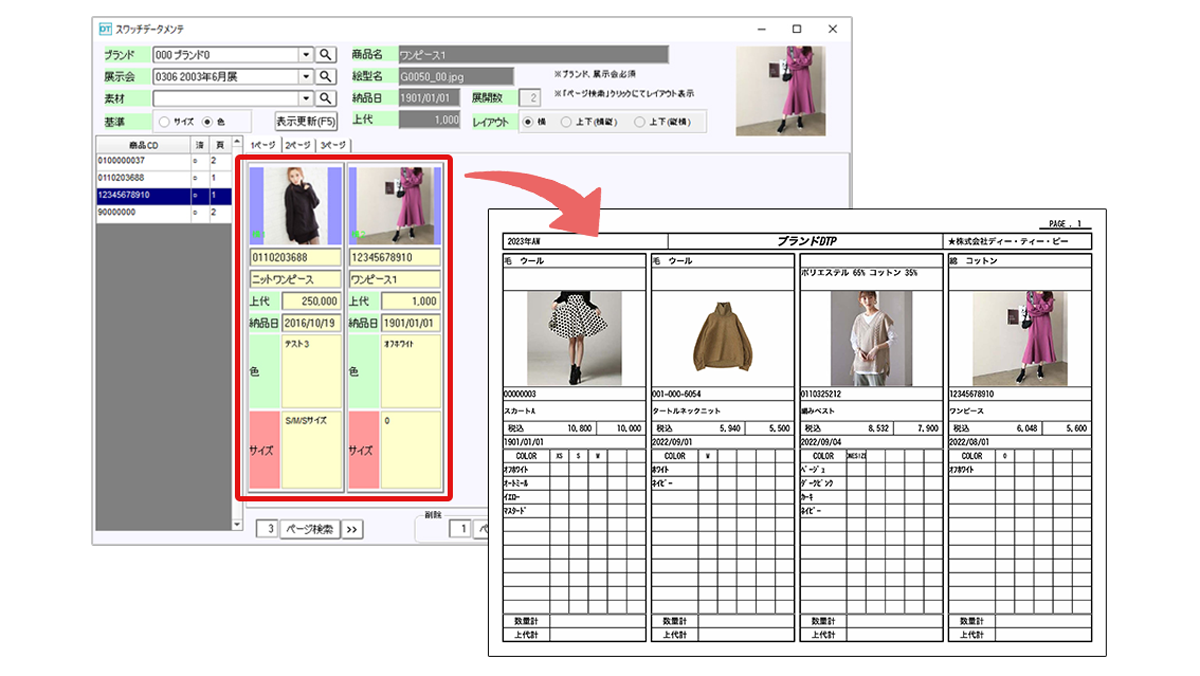Switch to the 3ページ tab

click(334, 145)
